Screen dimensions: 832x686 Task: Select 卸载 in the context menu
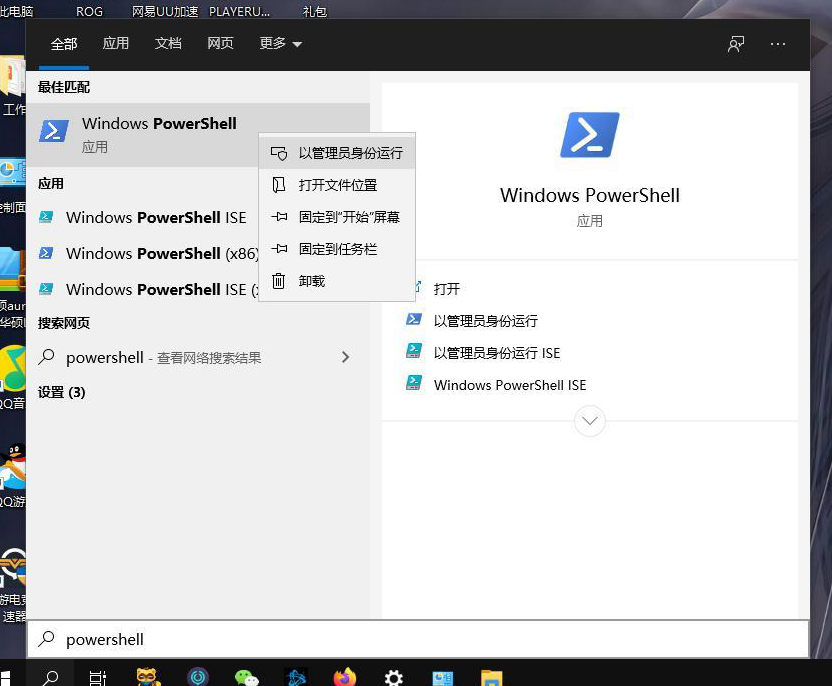point(336,281)
